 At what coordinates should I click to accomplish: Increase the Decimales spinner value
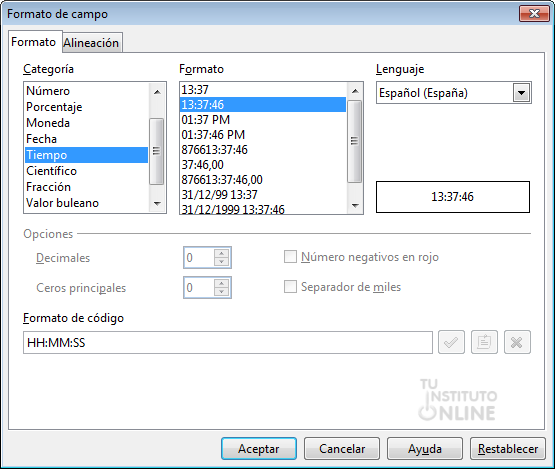point(222,253)
